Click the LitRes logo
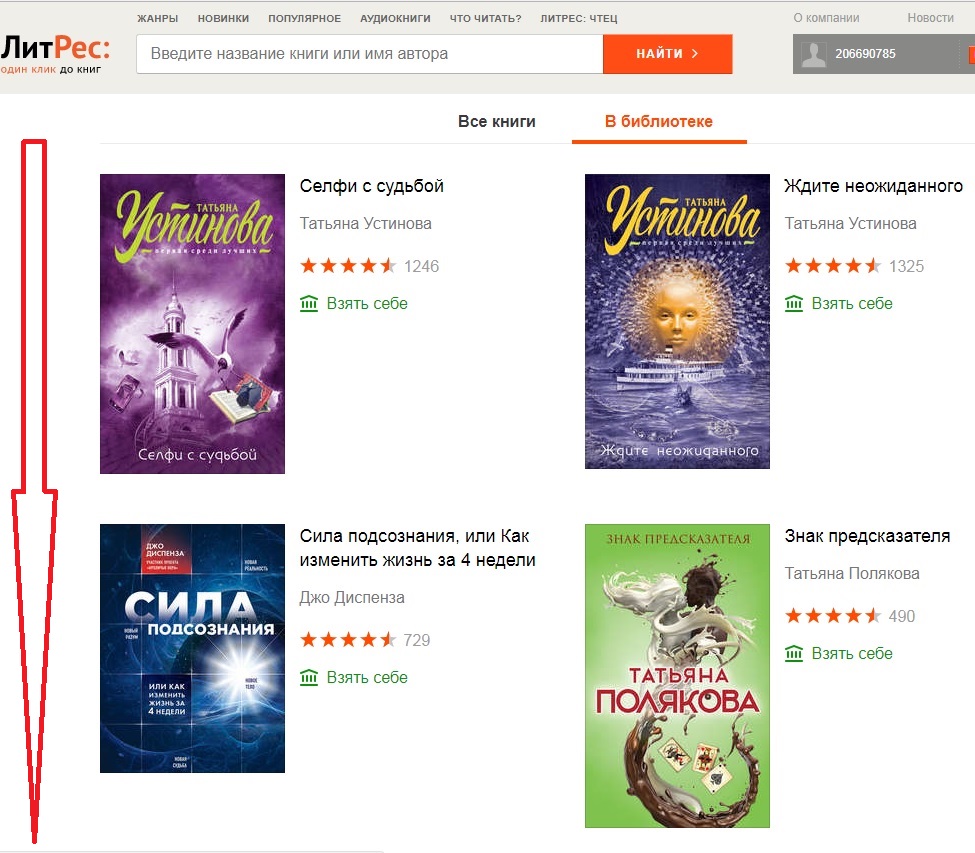The height and width of the screenshot is (853, 975). pos(55,53)
